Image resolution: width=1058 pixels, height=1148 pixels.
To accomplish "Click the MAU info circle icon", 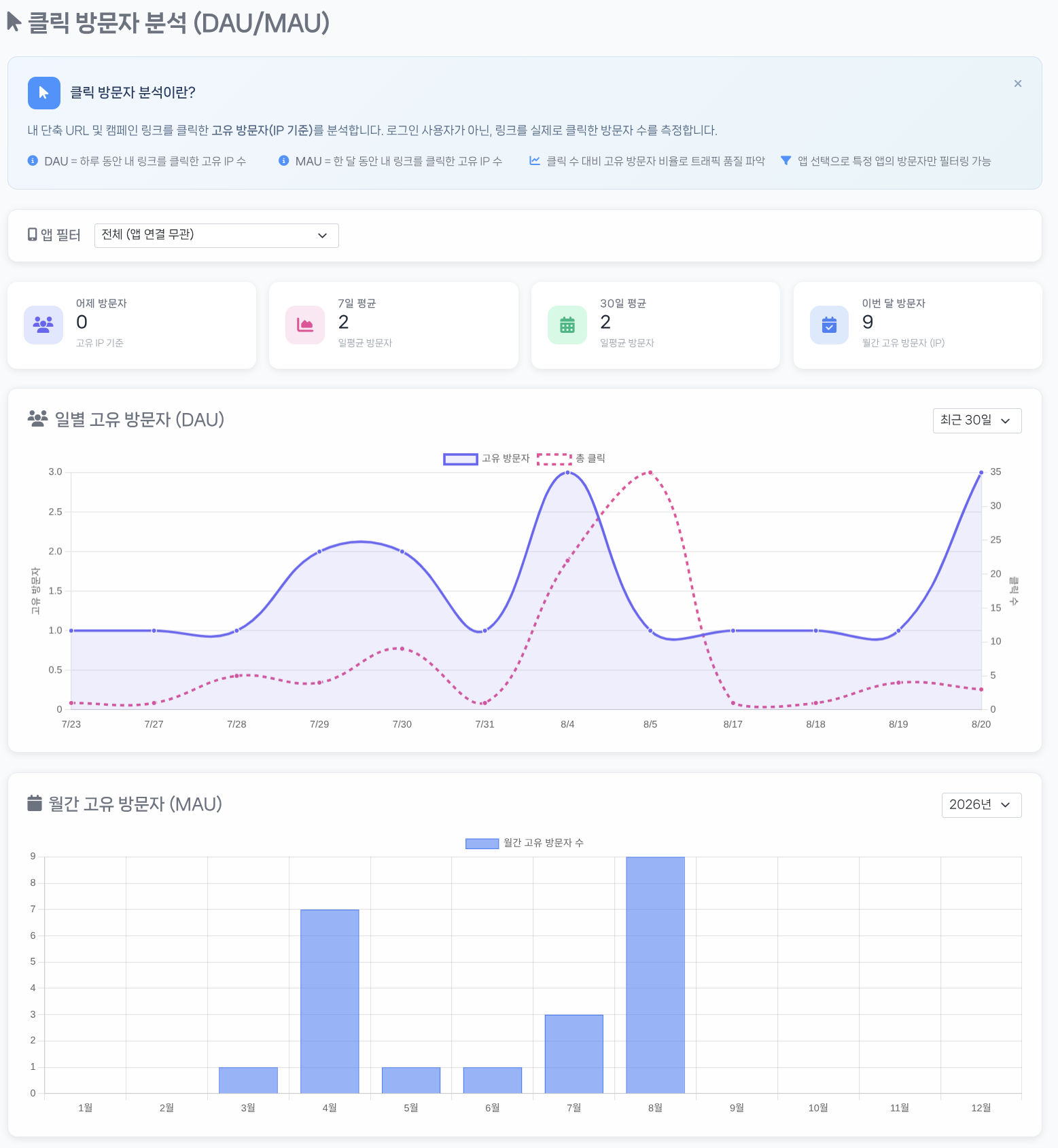I will click(x=284, y=161).
